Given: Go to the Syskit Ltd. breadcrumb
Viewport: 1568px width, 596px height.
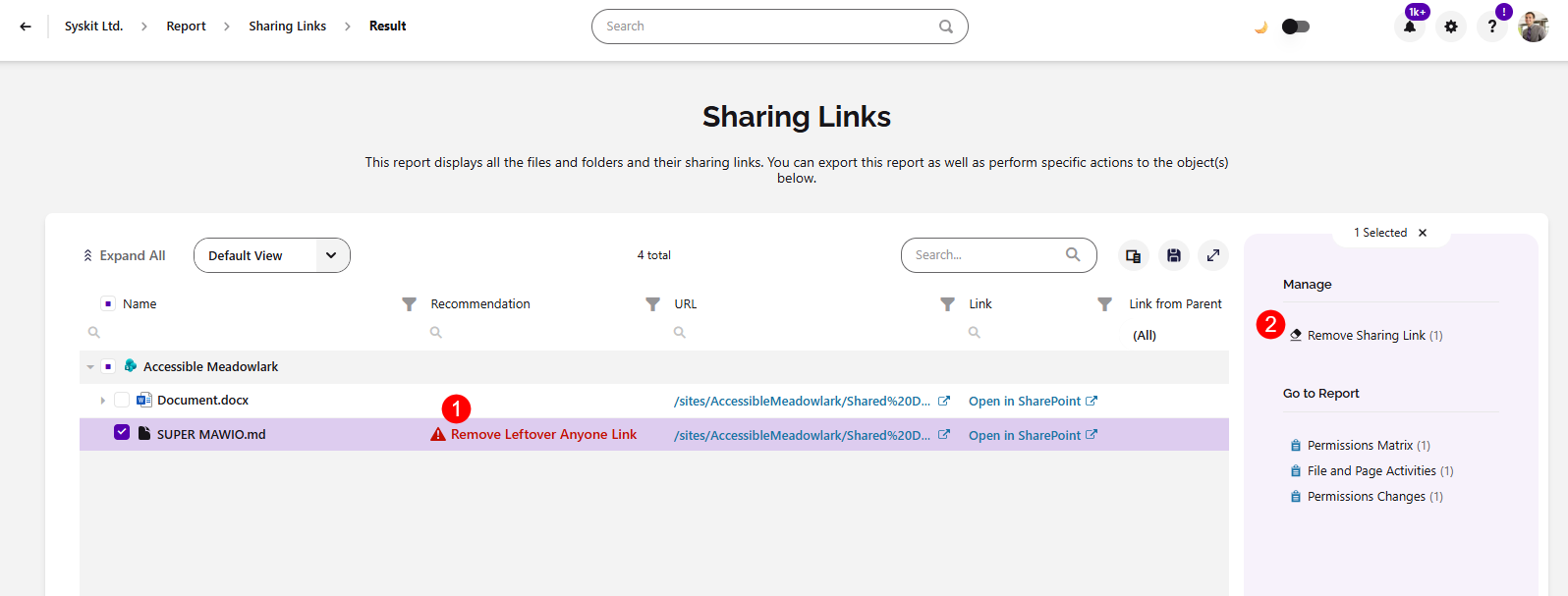Looking at the screenshot, I should click(93, 27).
